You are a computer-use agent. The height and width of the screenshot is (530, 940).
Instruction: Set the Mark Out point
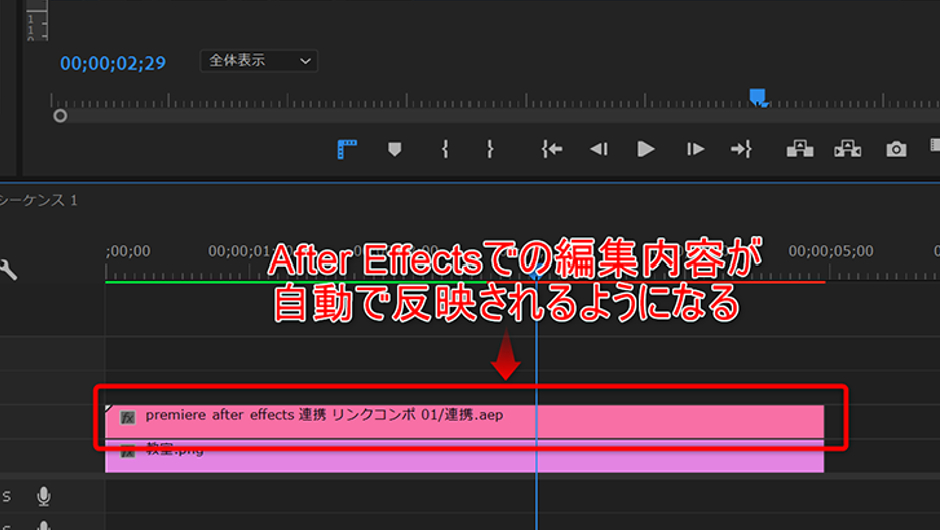[x=490, y=149]
